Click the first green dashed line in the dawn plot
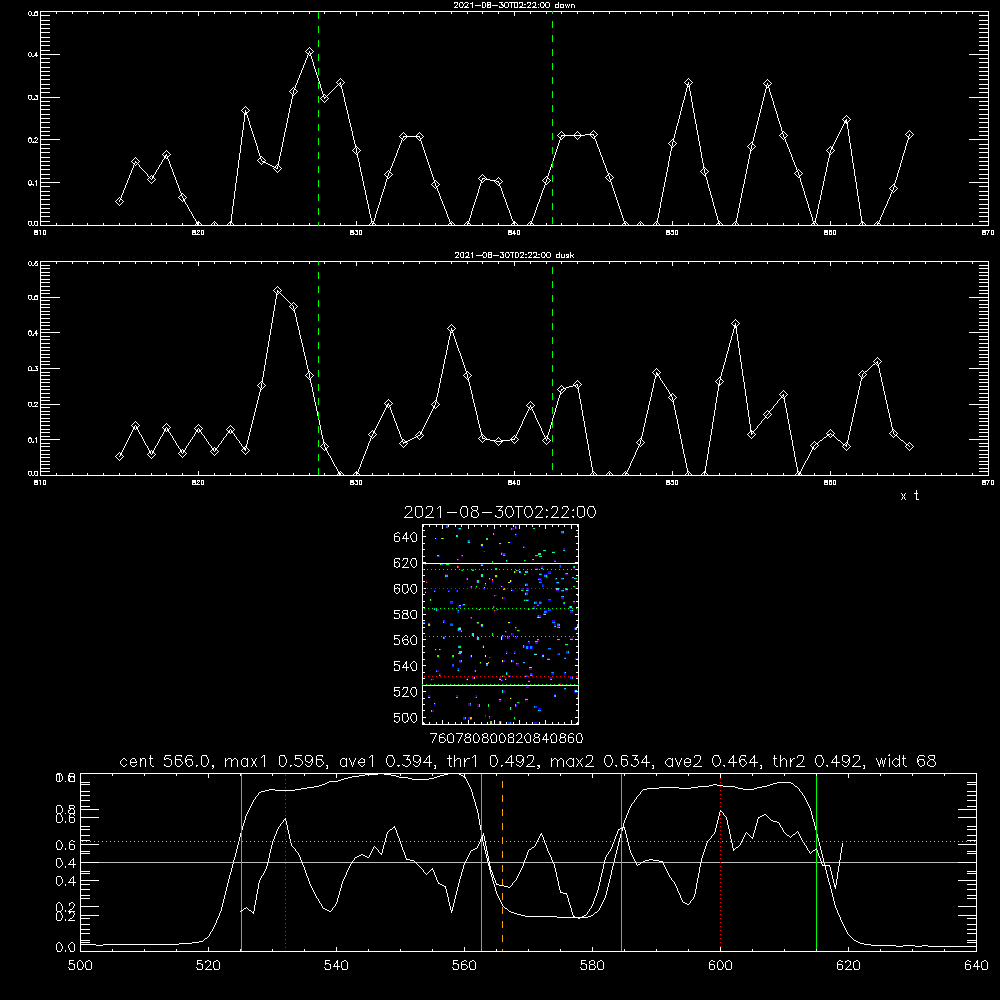The height and width of the screenshot is (1000, 1000). 318,118
